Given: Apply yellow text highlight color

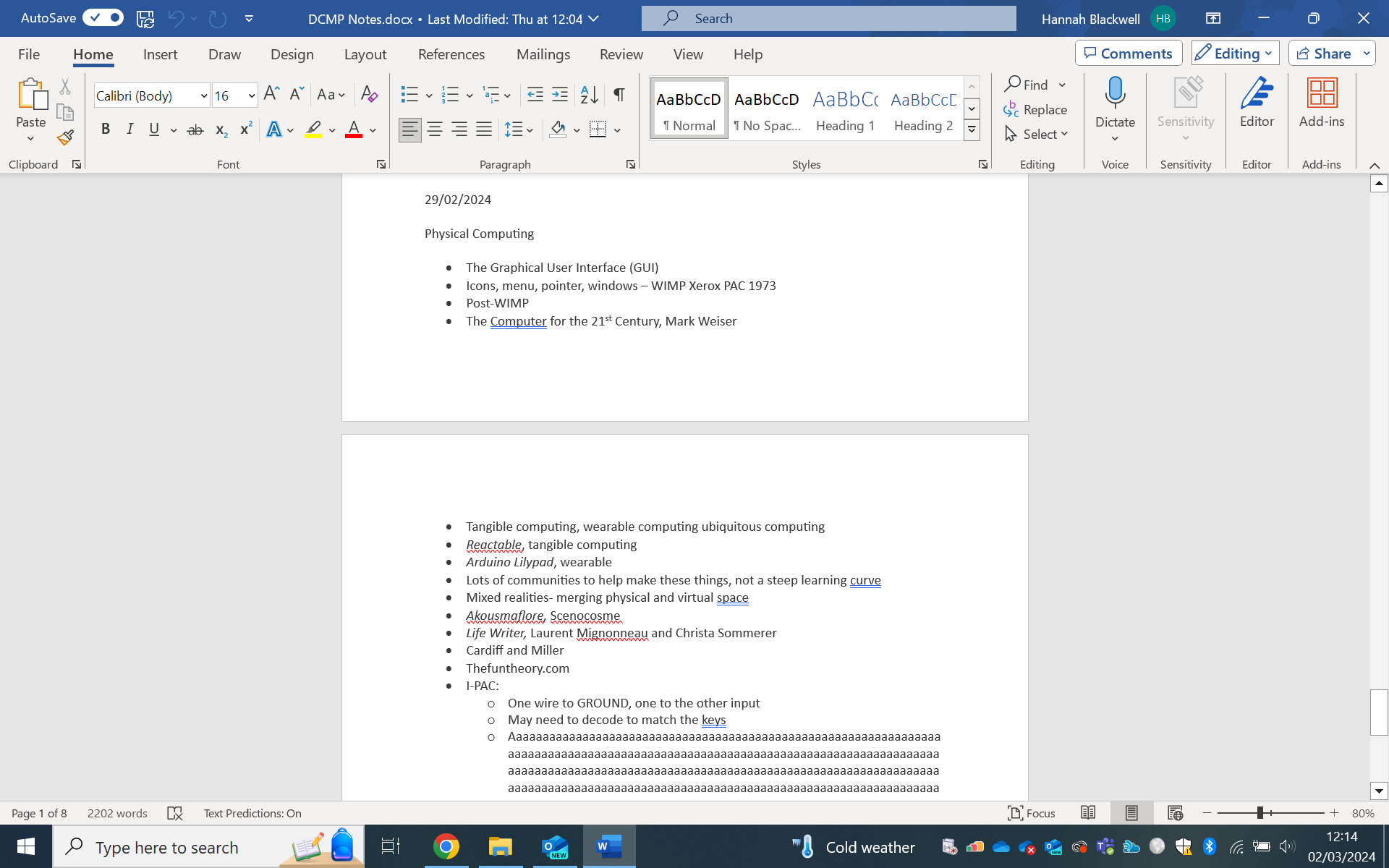Looking at the screenshot, I should tap(313, 130).
